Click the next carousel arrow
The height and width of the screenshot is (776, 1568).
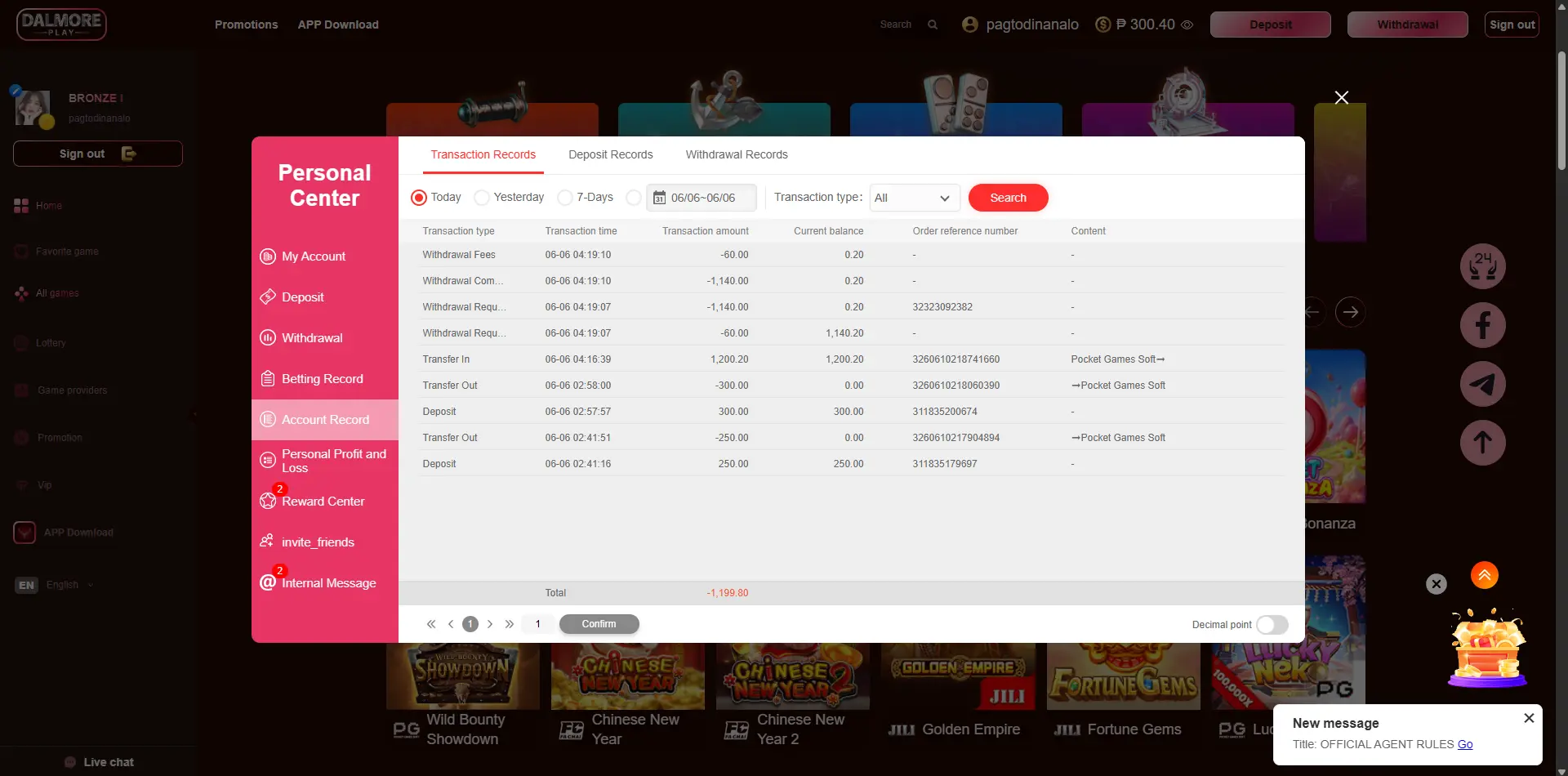coord(1350,312)
